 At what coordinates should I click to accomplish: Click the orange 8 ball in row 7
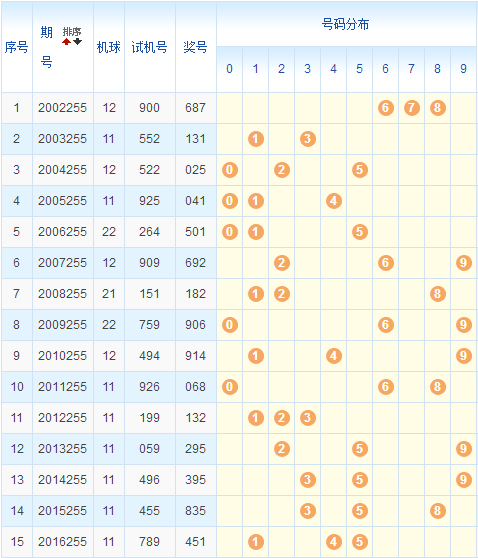438,294
